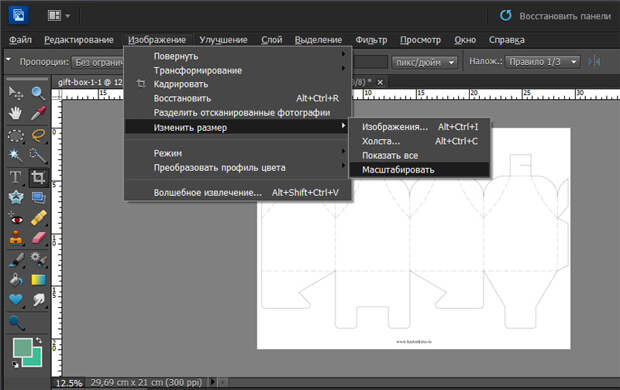Open the arrange documents layout dropdown
Image resolution: width=620 pixels, height=390 pixels.
[59, 16]
